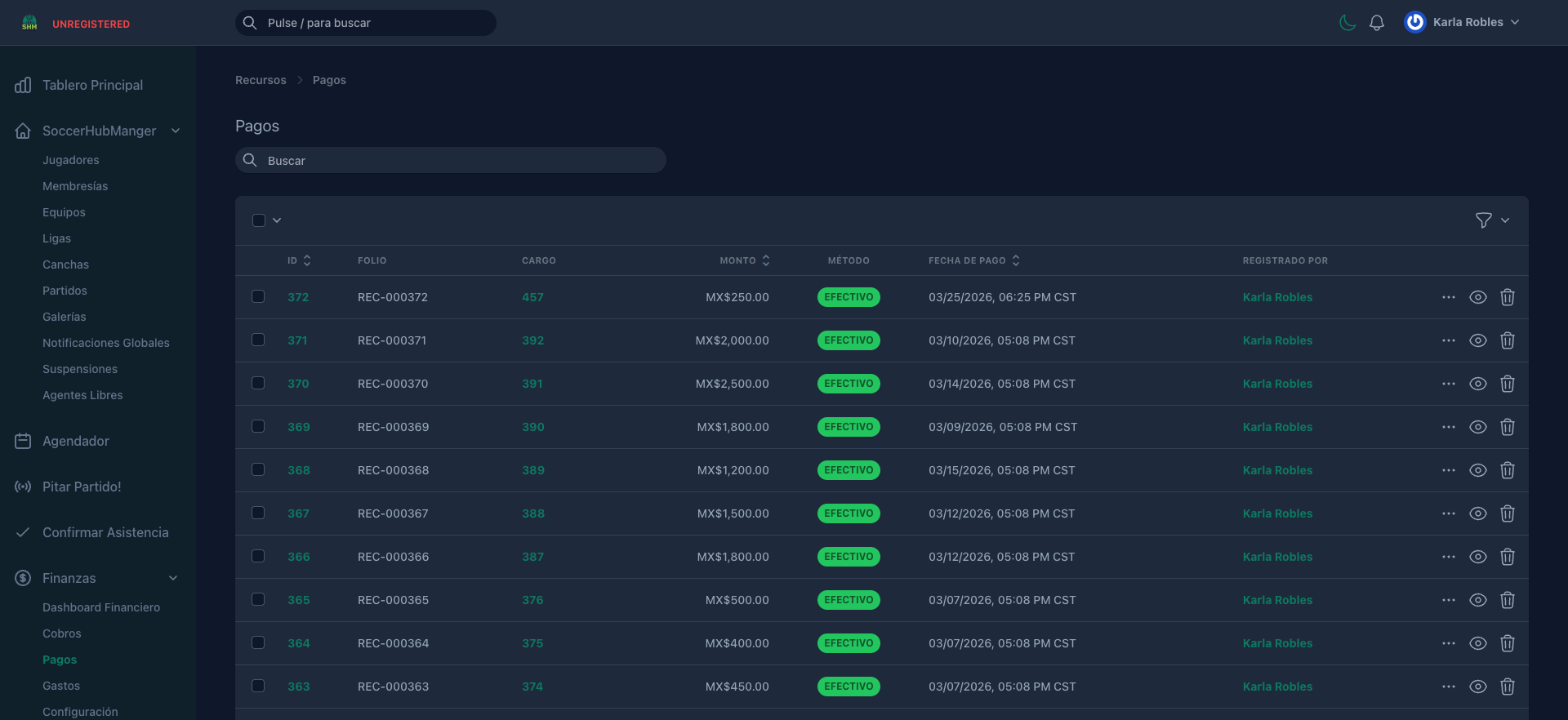The image size is (1568, 720).
Task: Tick the select-all checkbox in table header
Action: click(x=259, y=220)
